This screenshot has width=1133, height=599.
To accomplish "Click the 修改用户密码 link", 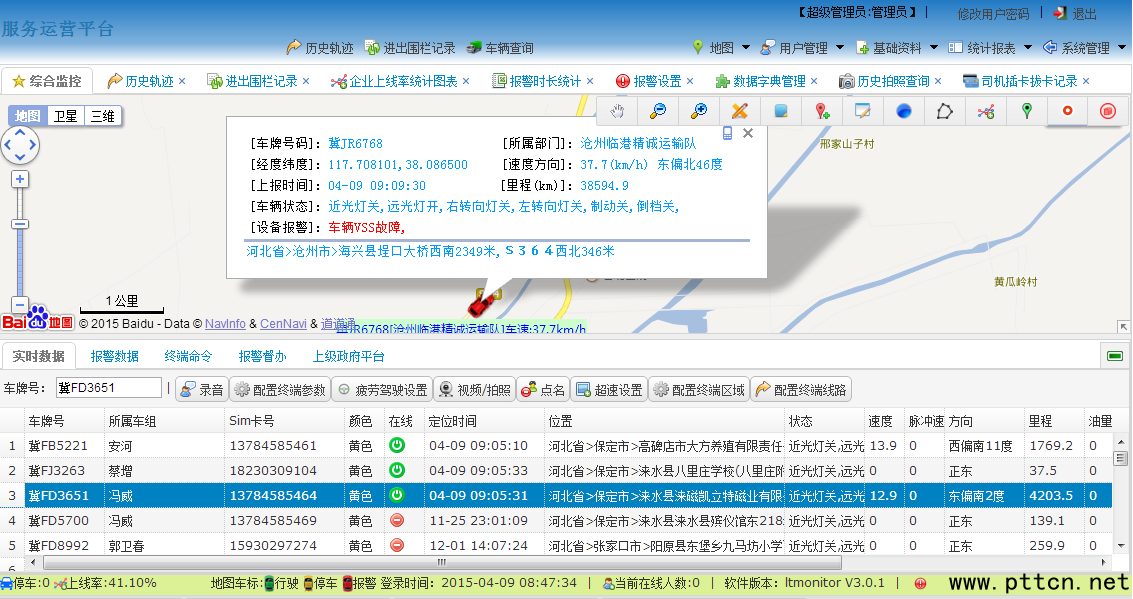I will (992, 14).
